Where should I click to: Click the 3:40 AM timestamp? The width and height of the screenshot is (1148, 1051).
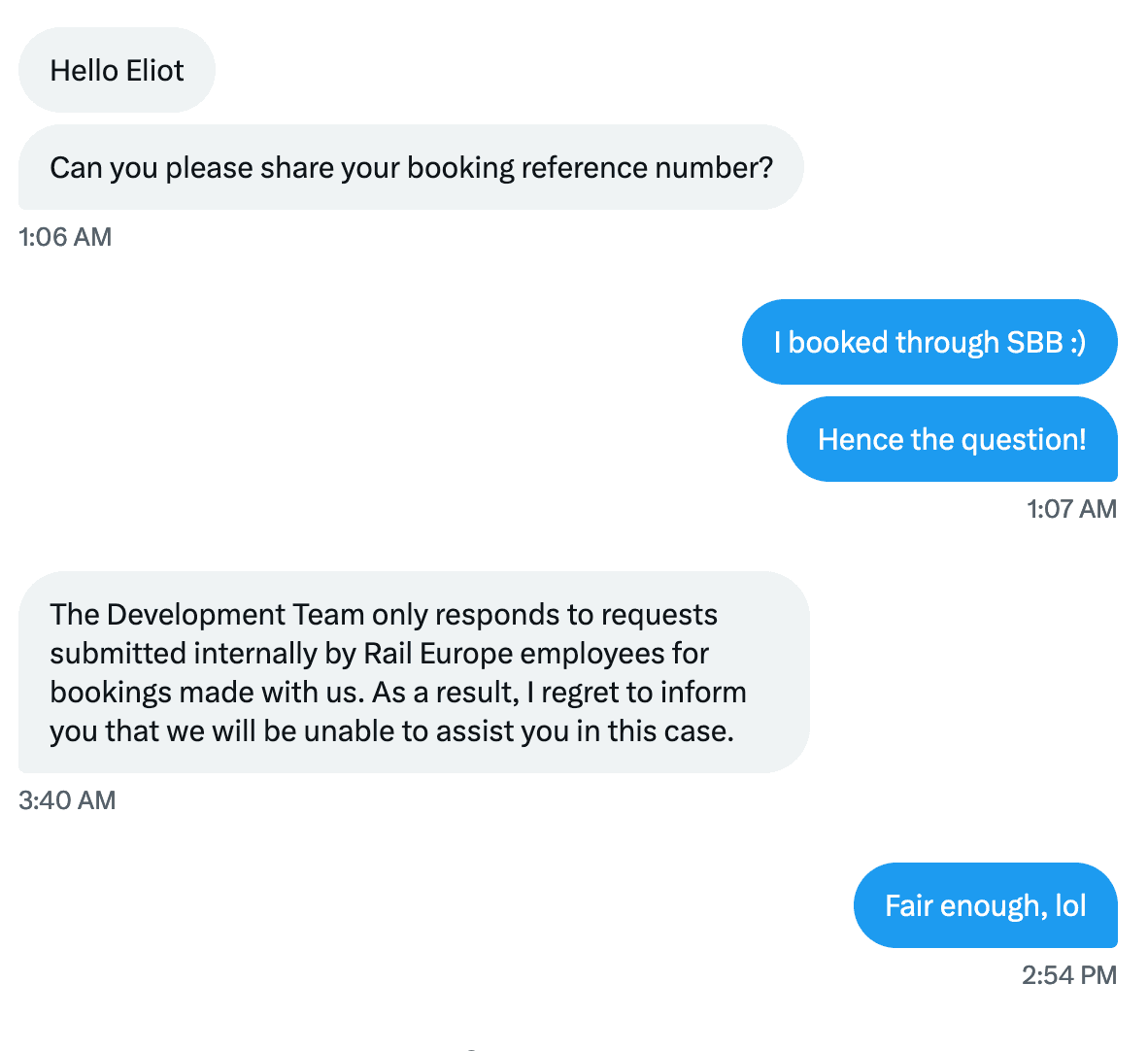pyautogui.click(x=67, y=800)
